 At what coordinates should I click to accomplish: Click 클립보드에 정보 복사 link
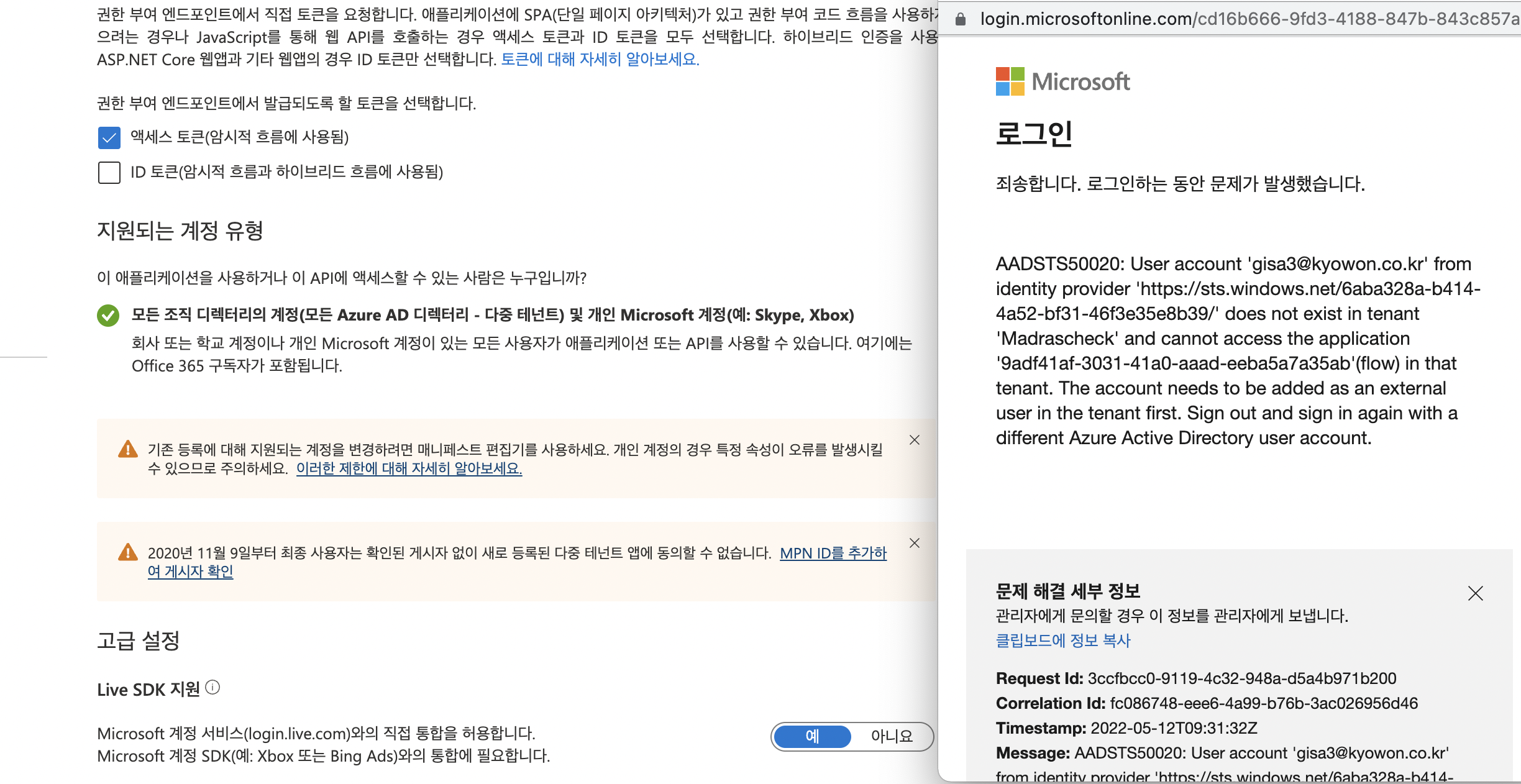(1063, 641)
